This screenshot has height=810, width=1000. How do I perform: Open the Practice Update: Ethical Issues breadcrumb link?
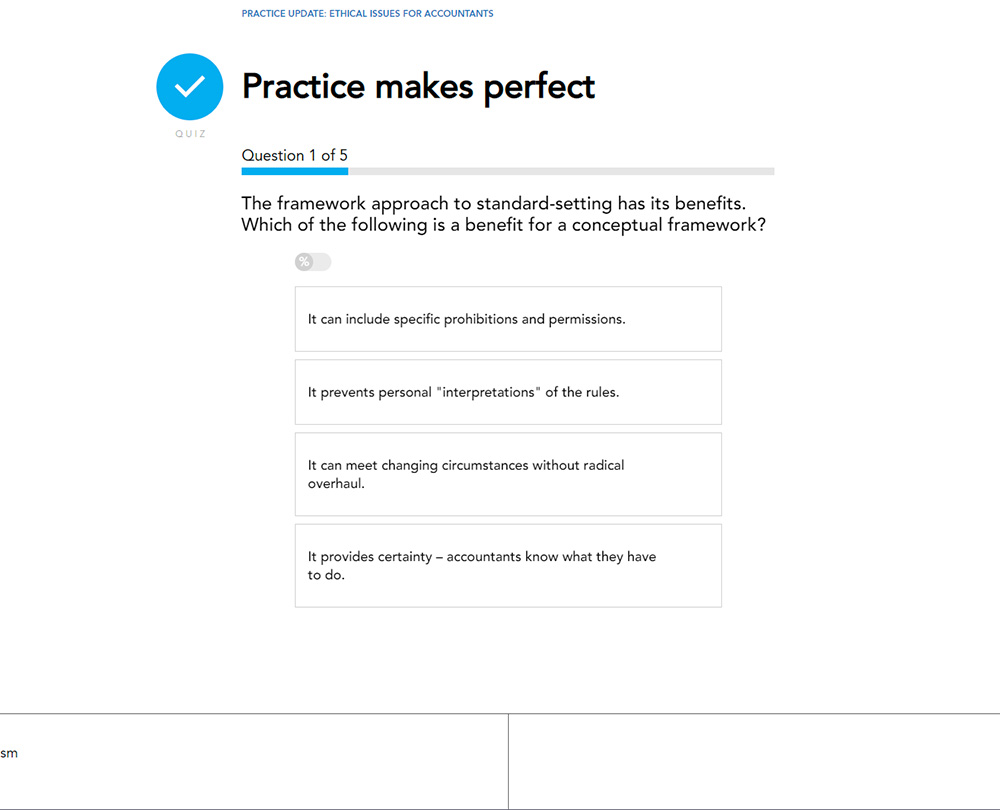click(367, 14)
